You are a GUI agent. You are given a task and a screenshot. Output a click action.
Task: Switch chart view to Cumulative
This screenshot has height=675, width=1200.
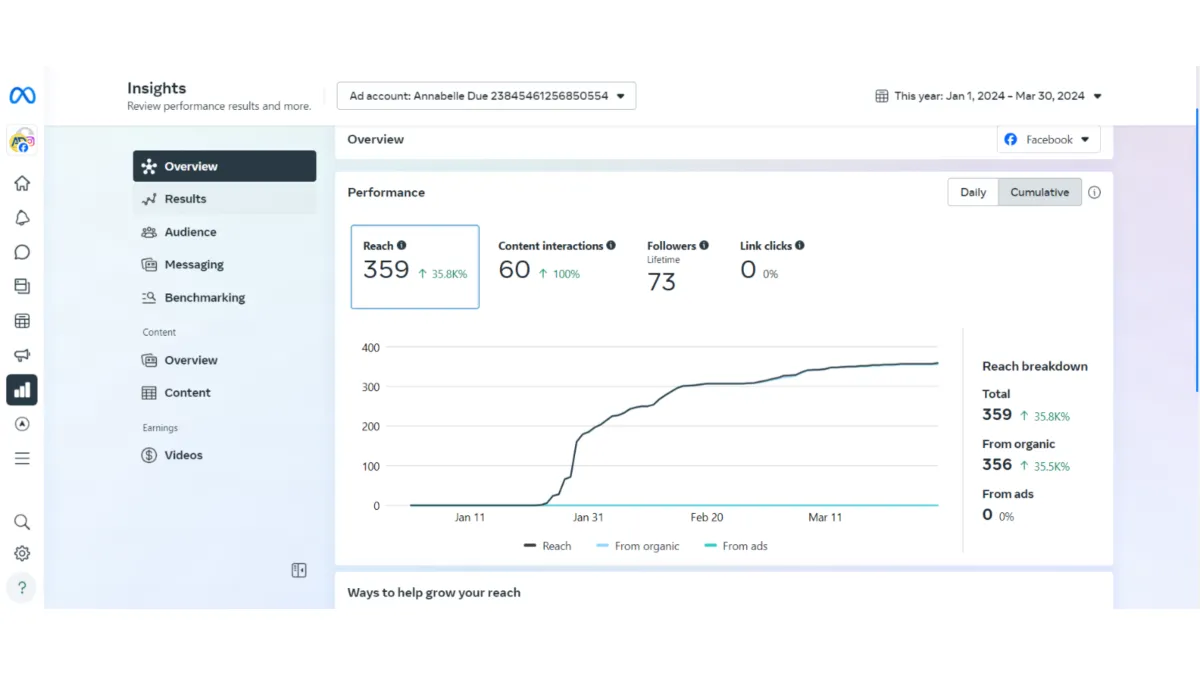tap(1039, 192)
